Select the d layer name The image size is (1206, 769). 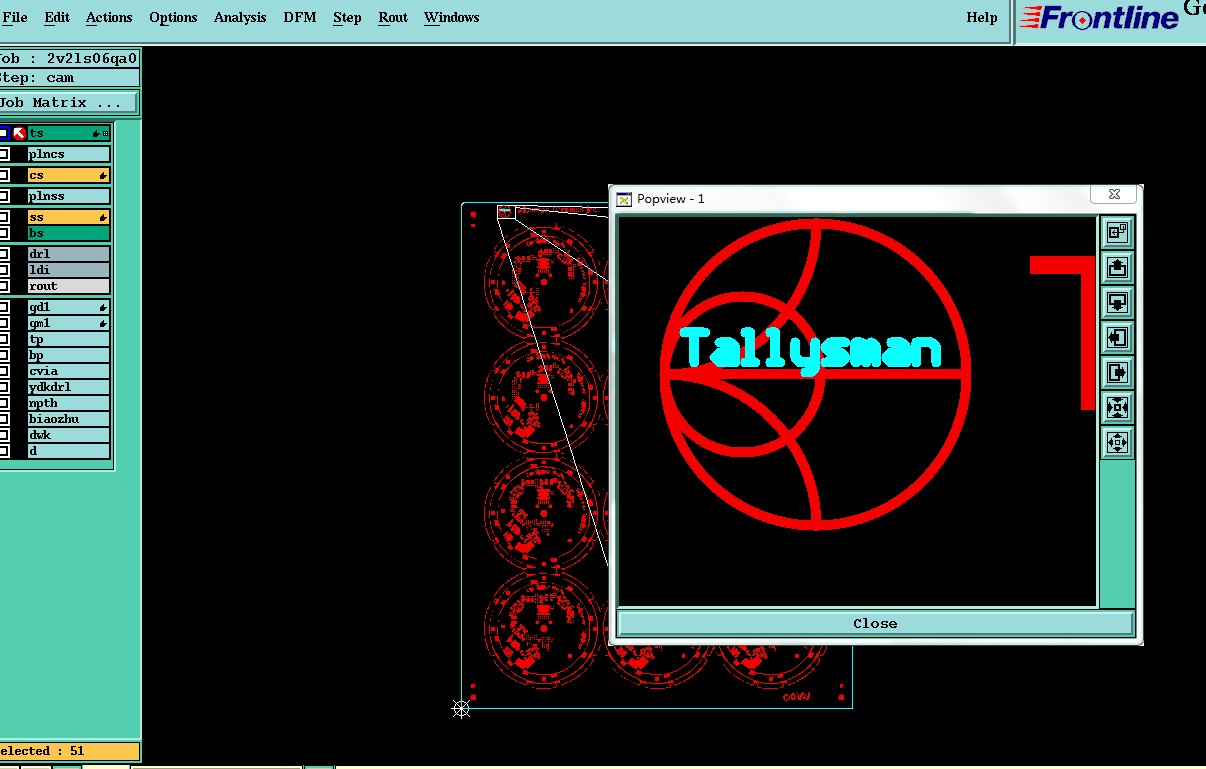(69, 451)
